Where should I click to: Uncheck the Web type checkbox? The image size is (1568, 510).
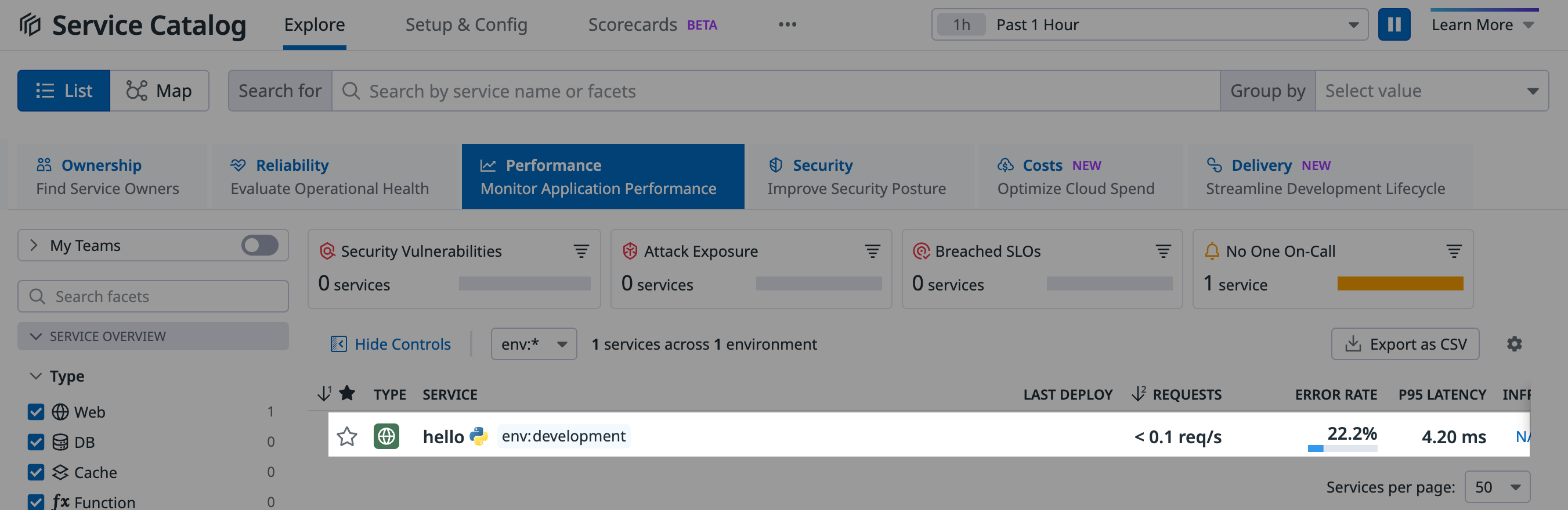tap(36, 412)
